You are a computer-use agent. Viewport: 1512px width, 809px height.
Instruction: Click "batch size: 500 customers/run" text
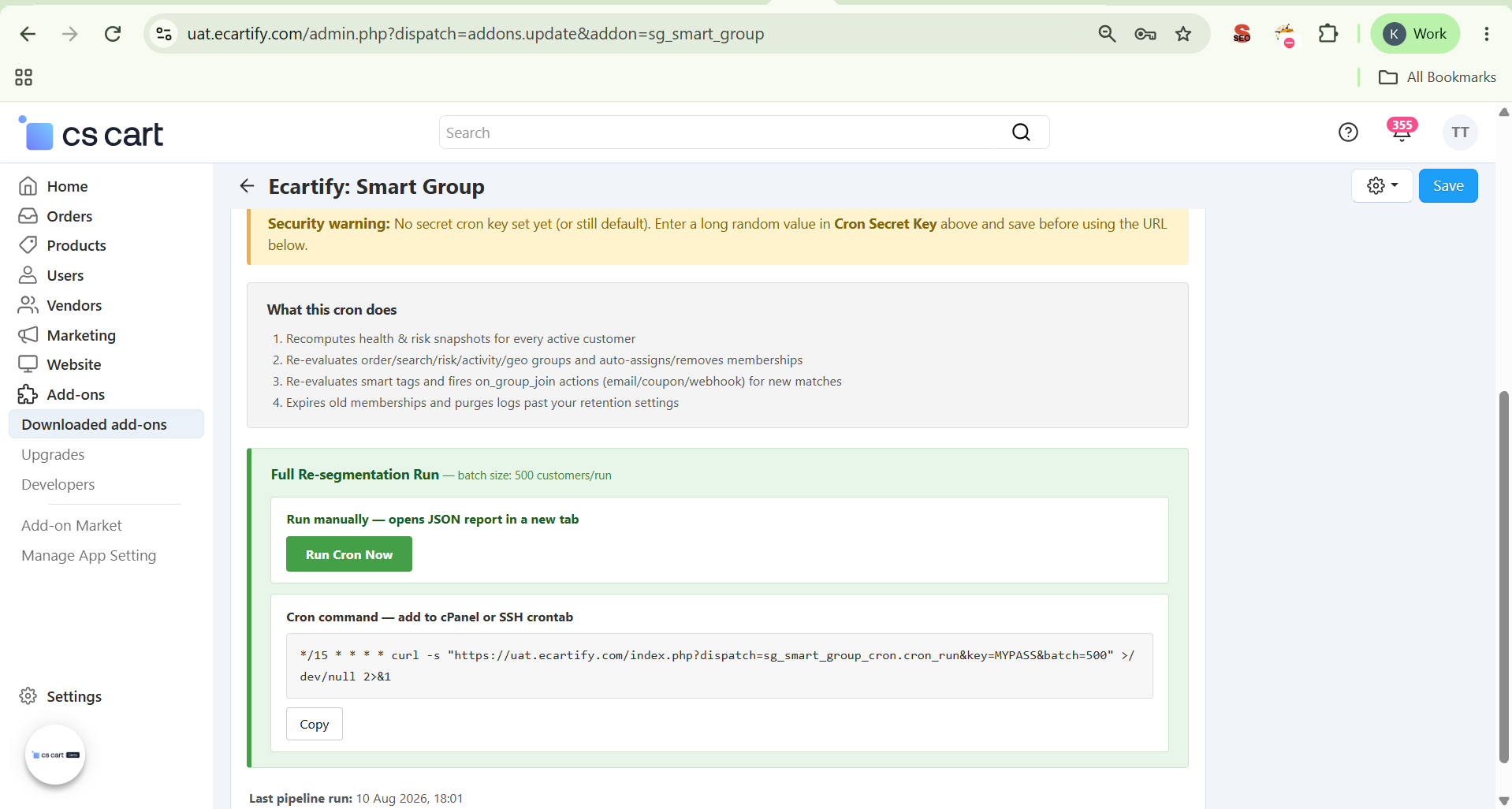pyautogui.click(x=534, y=475)
